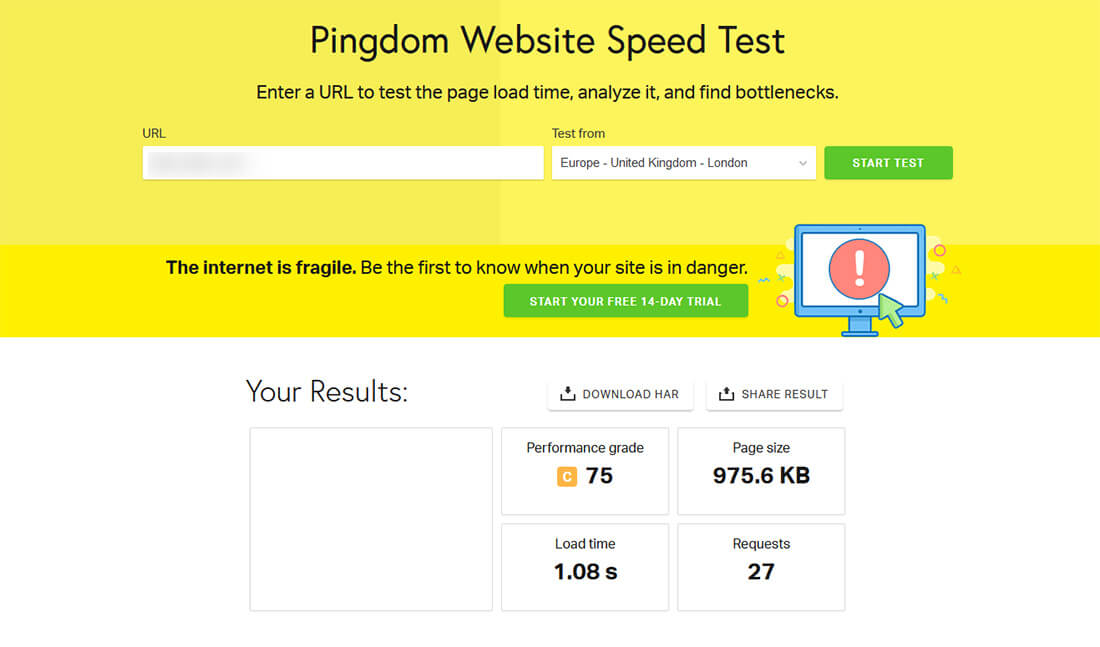
Task: Click inside the URL input field
Action: pos(343,162)
